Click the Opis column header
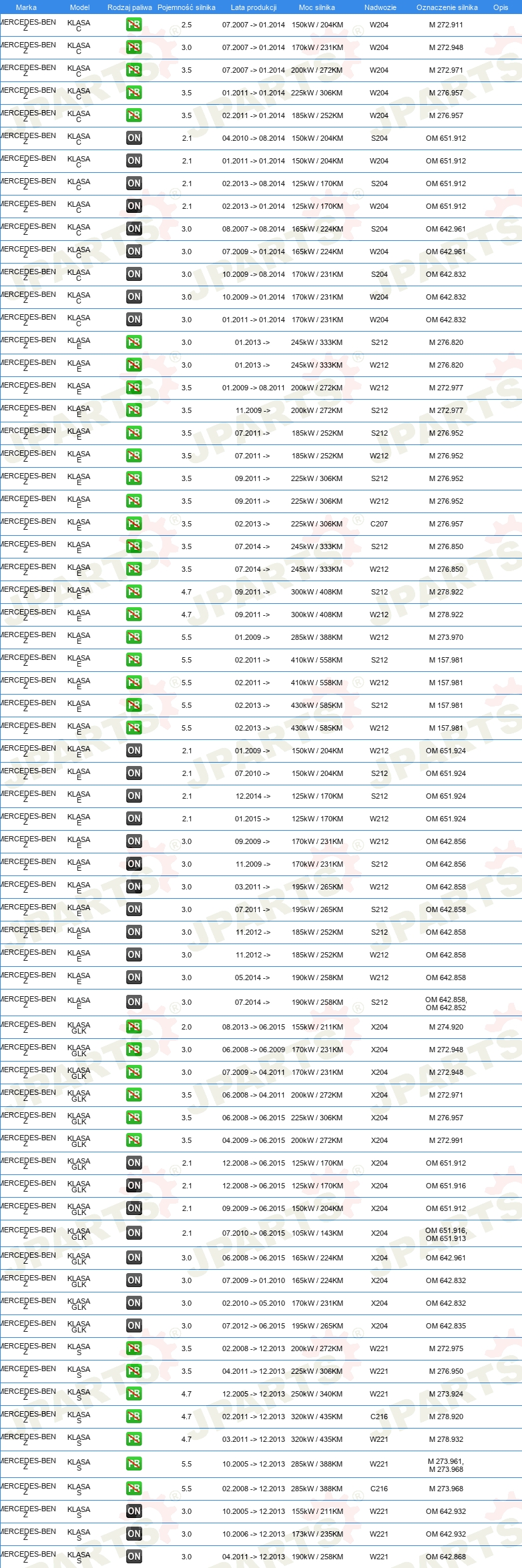 click(x=501, y=7)
